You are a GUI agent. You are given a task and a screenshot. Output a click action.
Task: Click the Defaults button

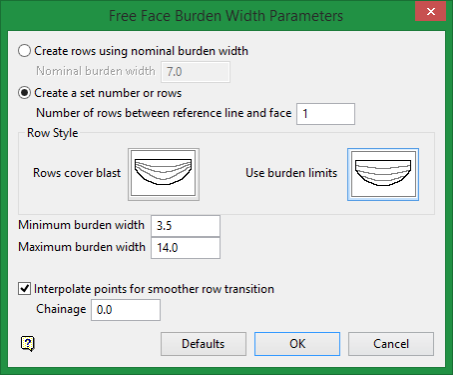pos(203,344)
